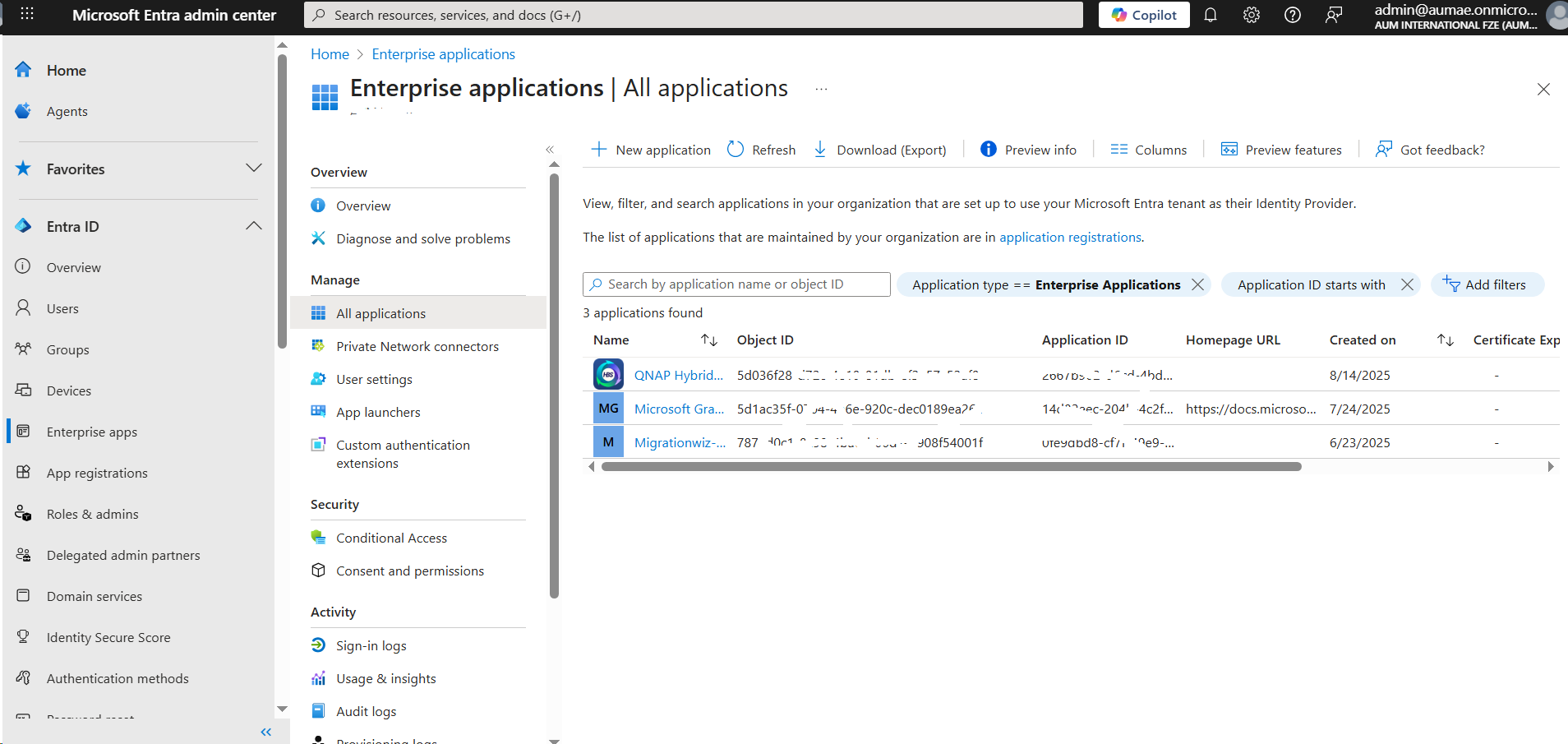Open the ellipsis more options beside title
The width and height of the screenshot is (1568, 744).
coord(821,89)
